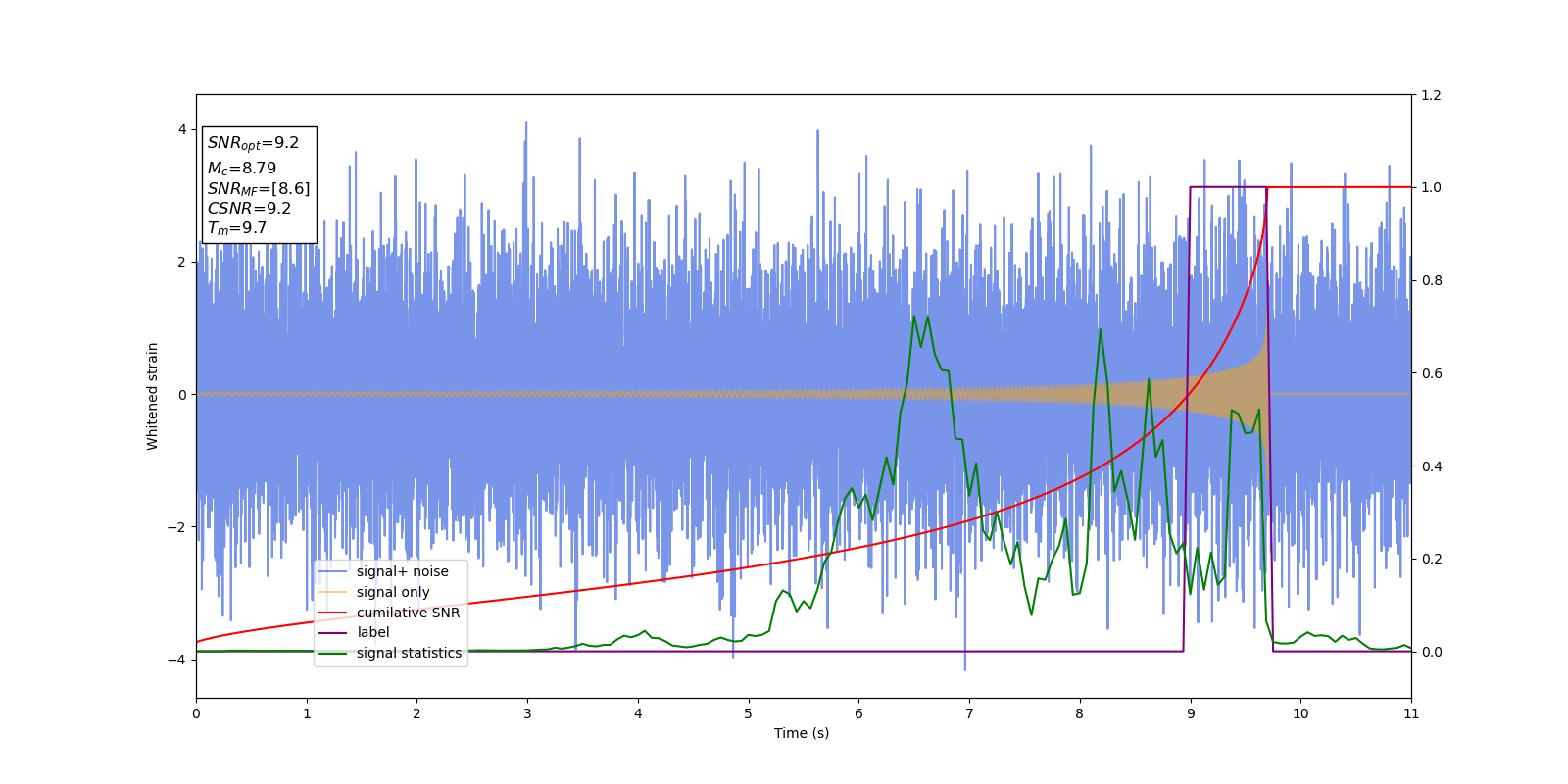This screenshot has width=1568, height=784.
Task: Click the CSNR=9.2 annotation text
Action: pyautogui.click(x=249, y=208)
